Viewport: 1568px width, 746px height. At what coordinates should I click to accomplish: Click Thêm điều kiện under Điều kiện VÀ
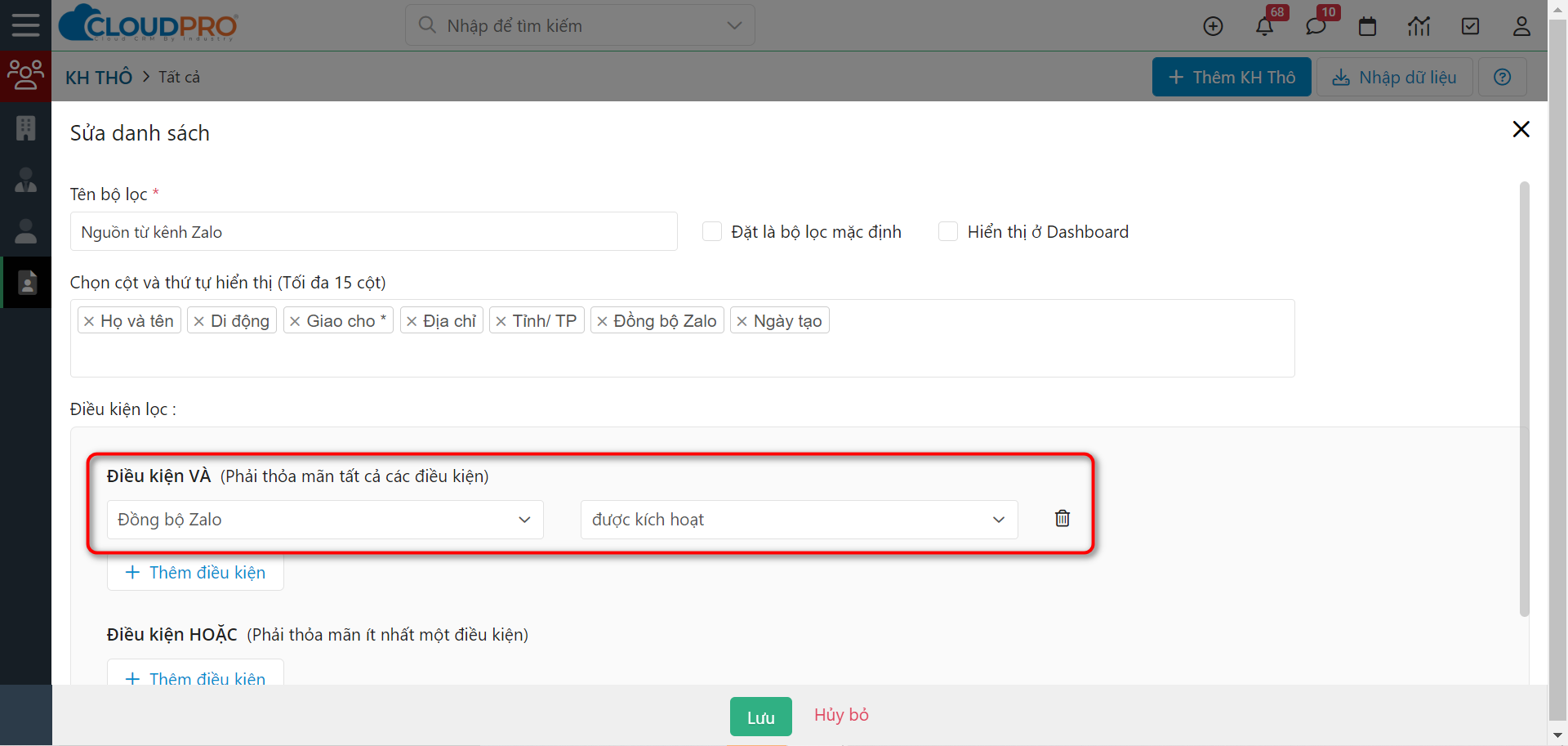(x=195, y=572)
